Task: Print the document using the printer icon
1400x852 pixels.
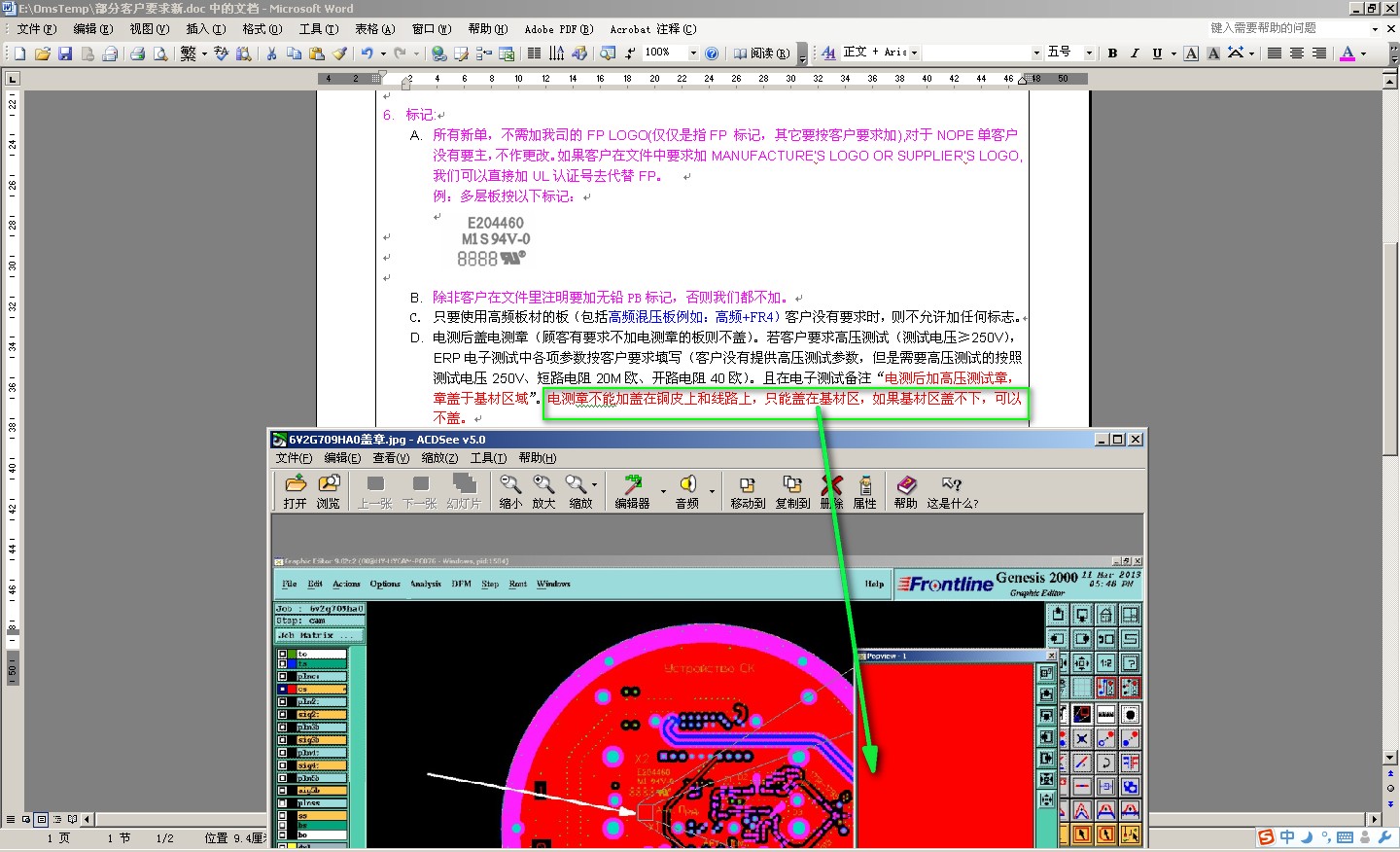Action: [x=137, y=53]
